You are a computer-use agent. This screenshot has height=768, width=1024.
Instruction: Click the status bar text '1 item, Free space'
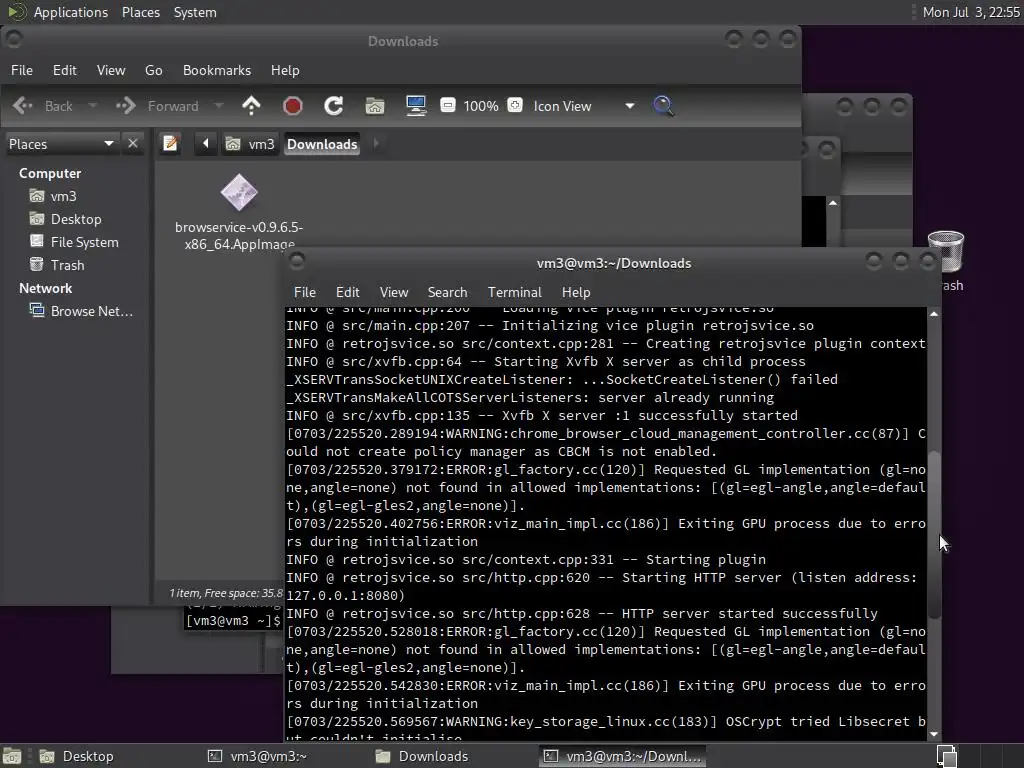[x=226, y=593]
